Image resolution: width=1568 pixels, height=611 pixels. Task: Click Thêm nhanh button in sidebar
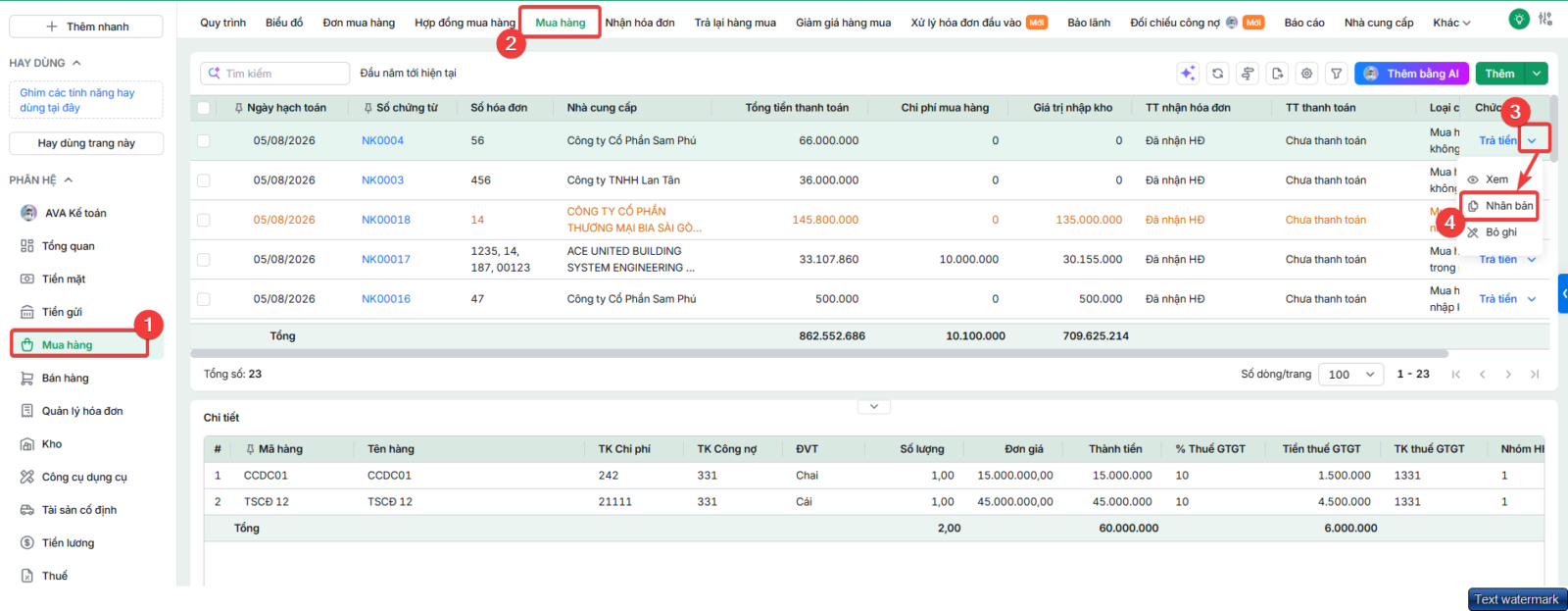(x=86, y=26)
